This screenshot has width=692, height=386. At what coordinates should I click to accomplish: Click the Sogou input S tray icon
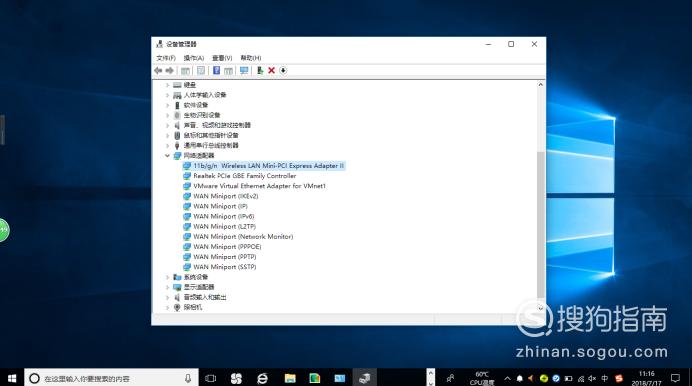[619, 379]
